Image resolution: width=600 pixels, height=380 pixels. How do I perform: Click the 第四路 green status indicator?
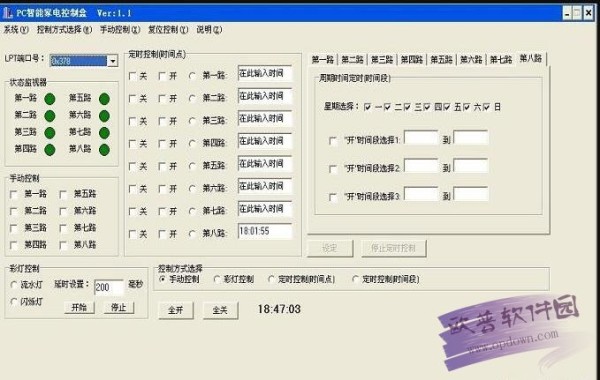50,150
